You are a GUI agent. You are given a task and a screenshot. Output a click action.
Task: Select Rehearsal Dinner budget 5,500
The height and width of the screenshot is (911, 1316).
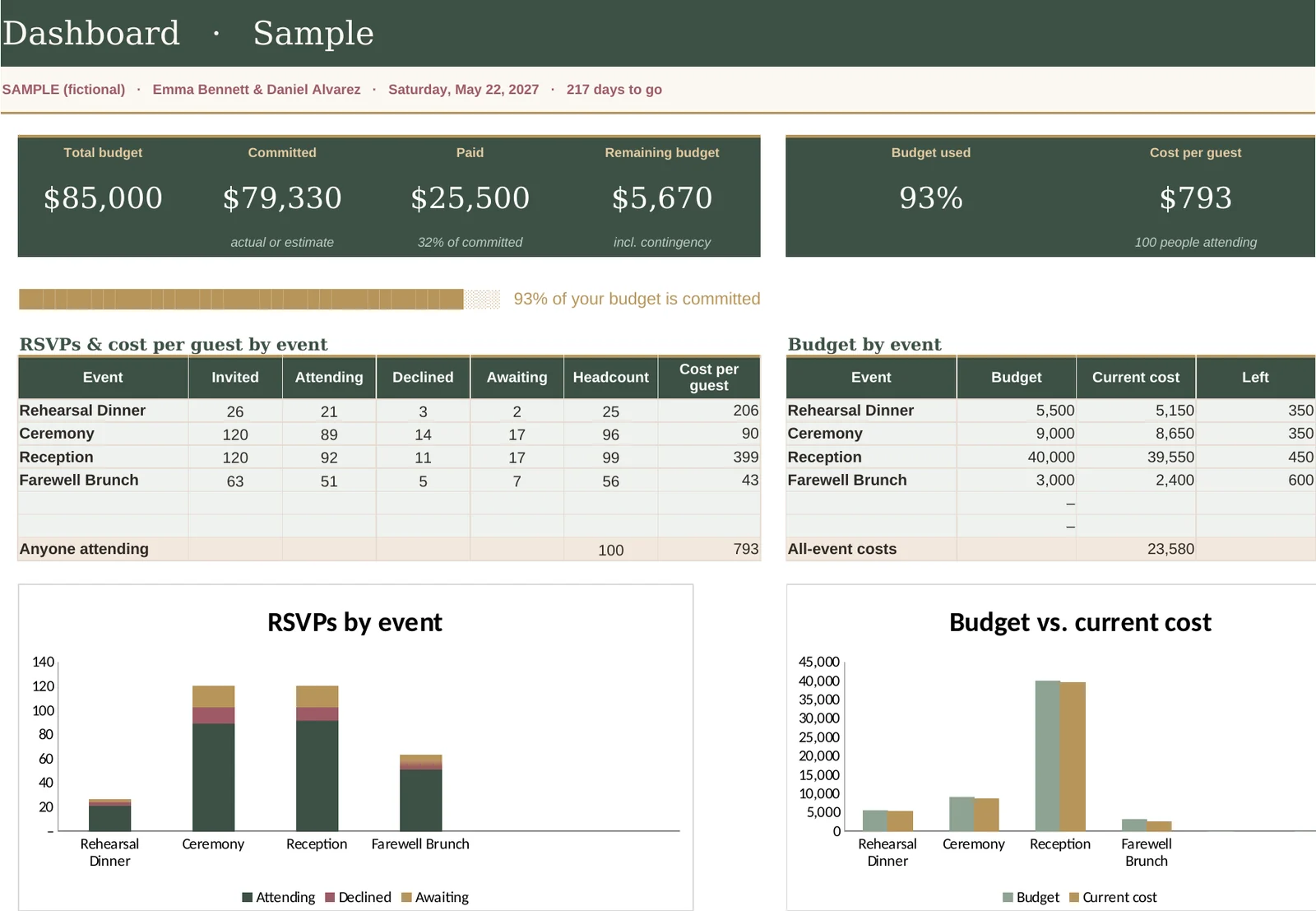point(1055,410)
